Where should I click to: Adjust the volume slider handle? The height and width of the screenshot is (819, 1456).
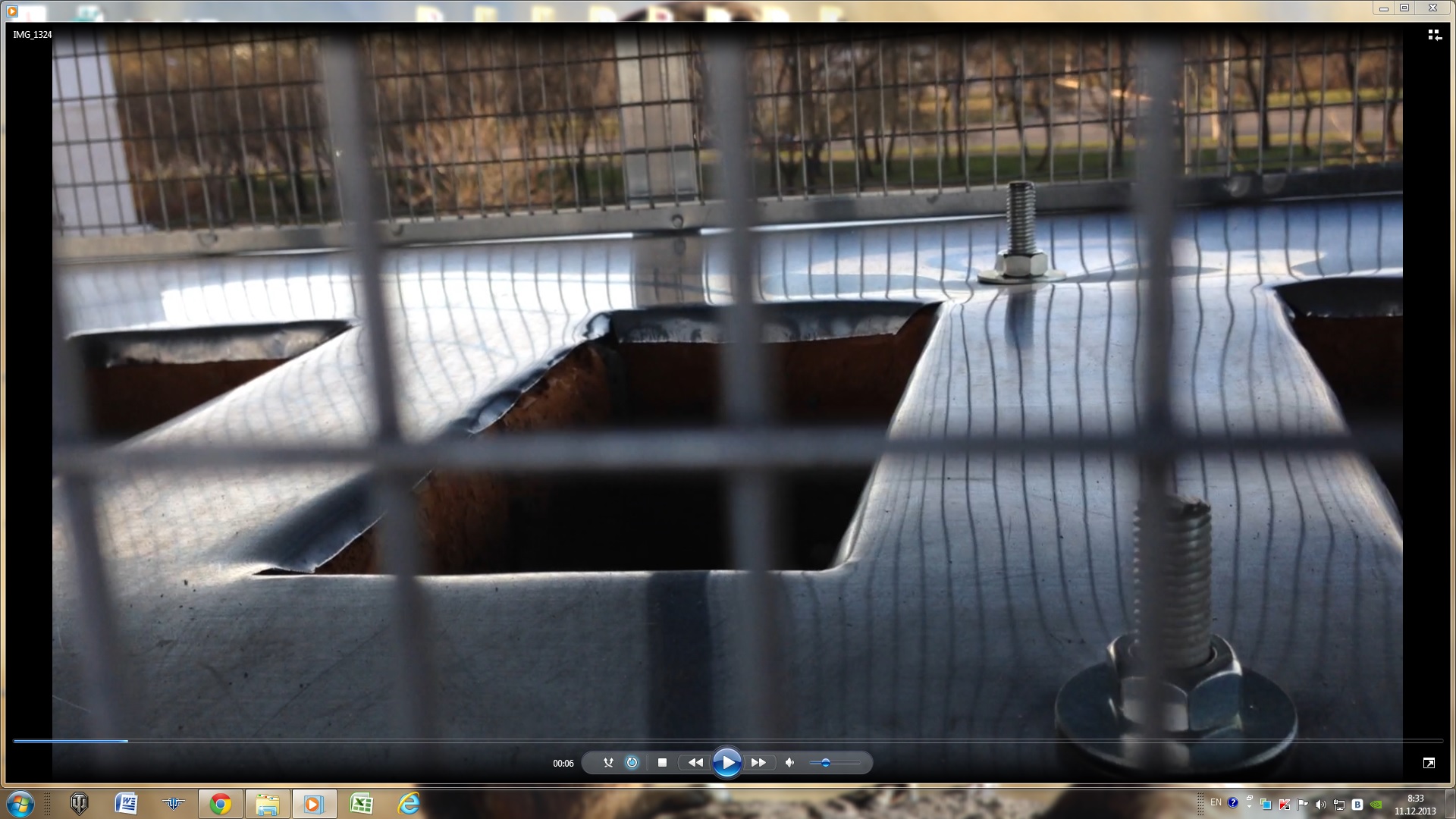[x=826, y=763]
